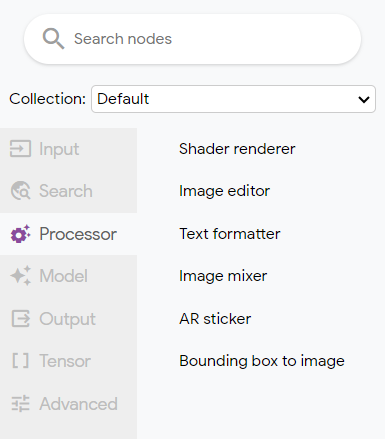This screenshot has width=385, height=439.
Task: Click the Tensor brackets icon
Action: (21, 361)
